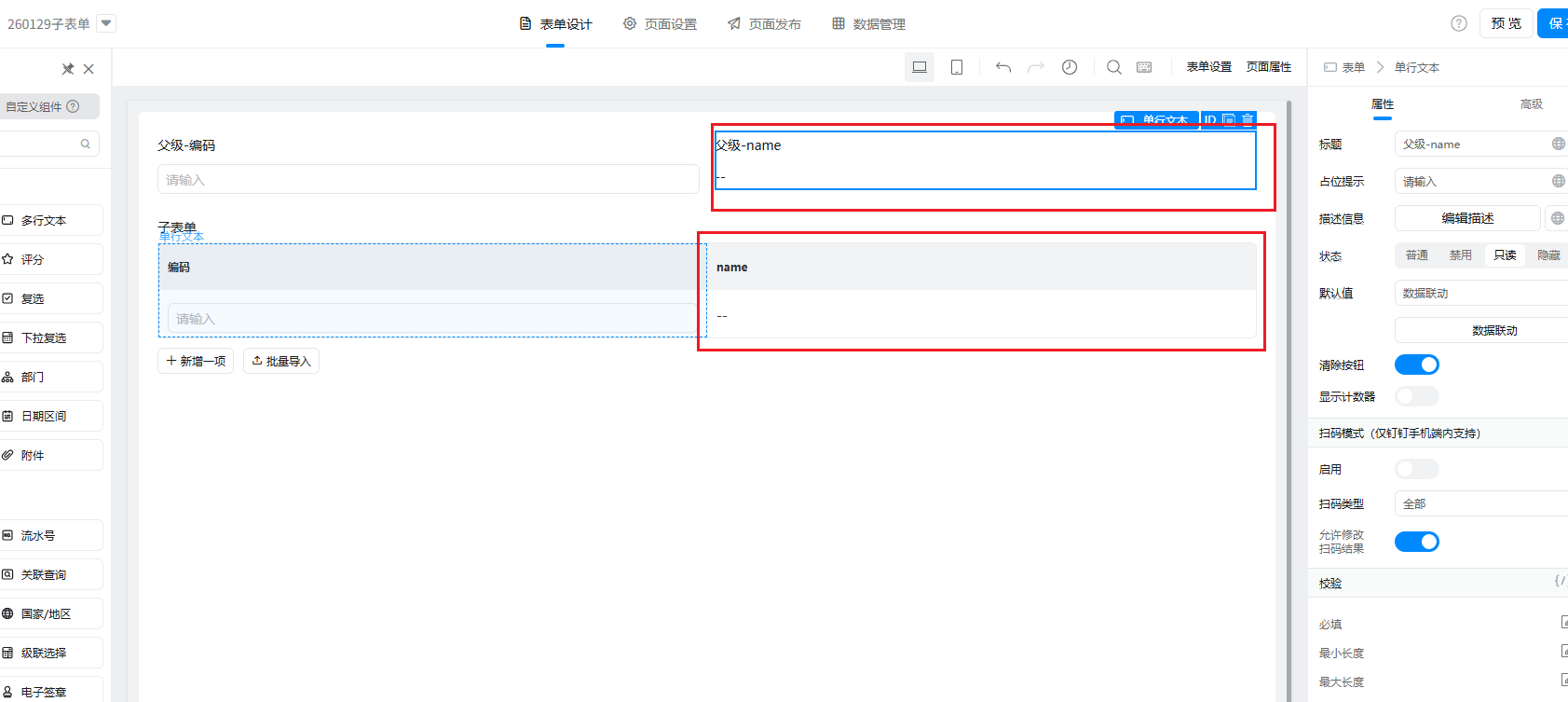Add the 电子签章 e-signature component
This screenshot has width=1568, height=702.
tap(48, 692)
